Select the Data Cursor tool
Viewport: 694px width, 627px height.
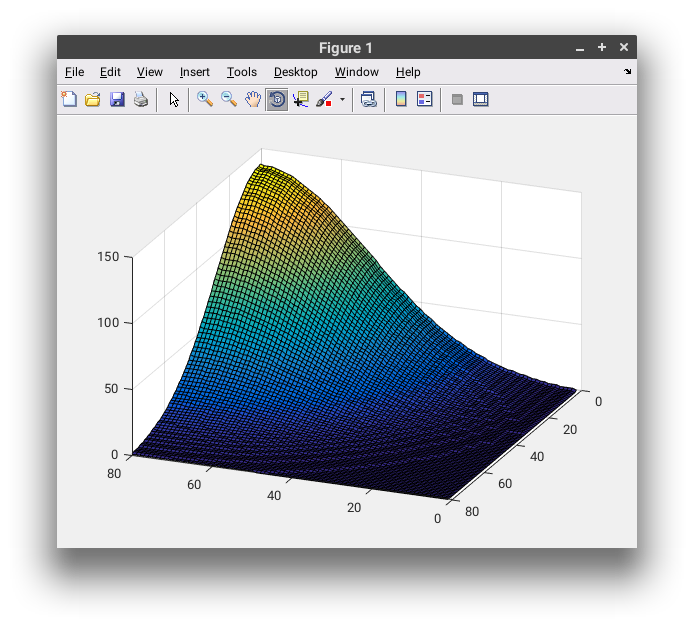point(301,99)
